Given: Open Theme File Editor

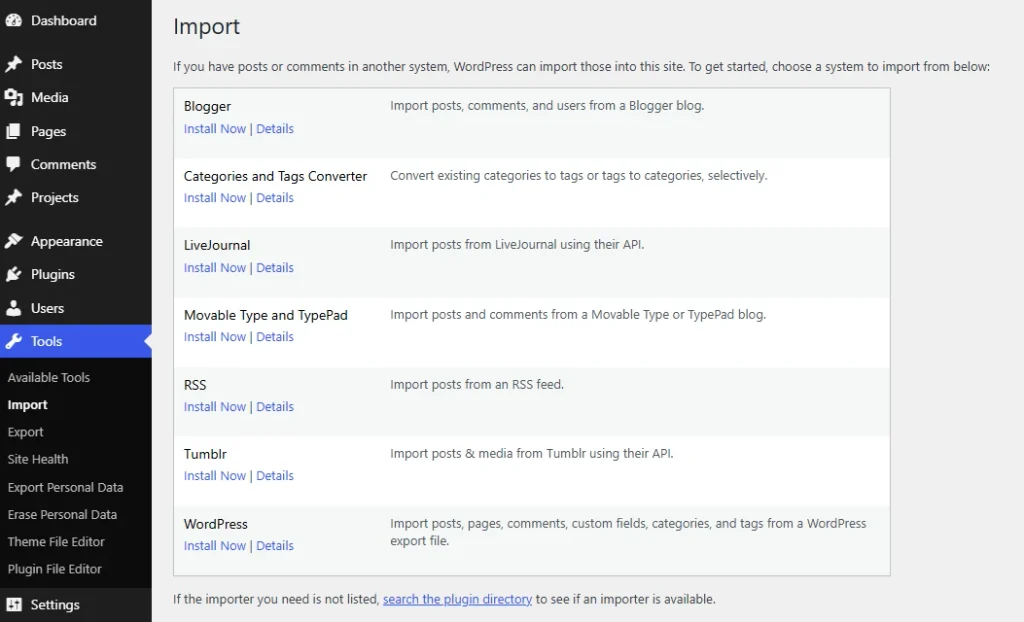Looking at the screenshot, I should click(56, 542).
